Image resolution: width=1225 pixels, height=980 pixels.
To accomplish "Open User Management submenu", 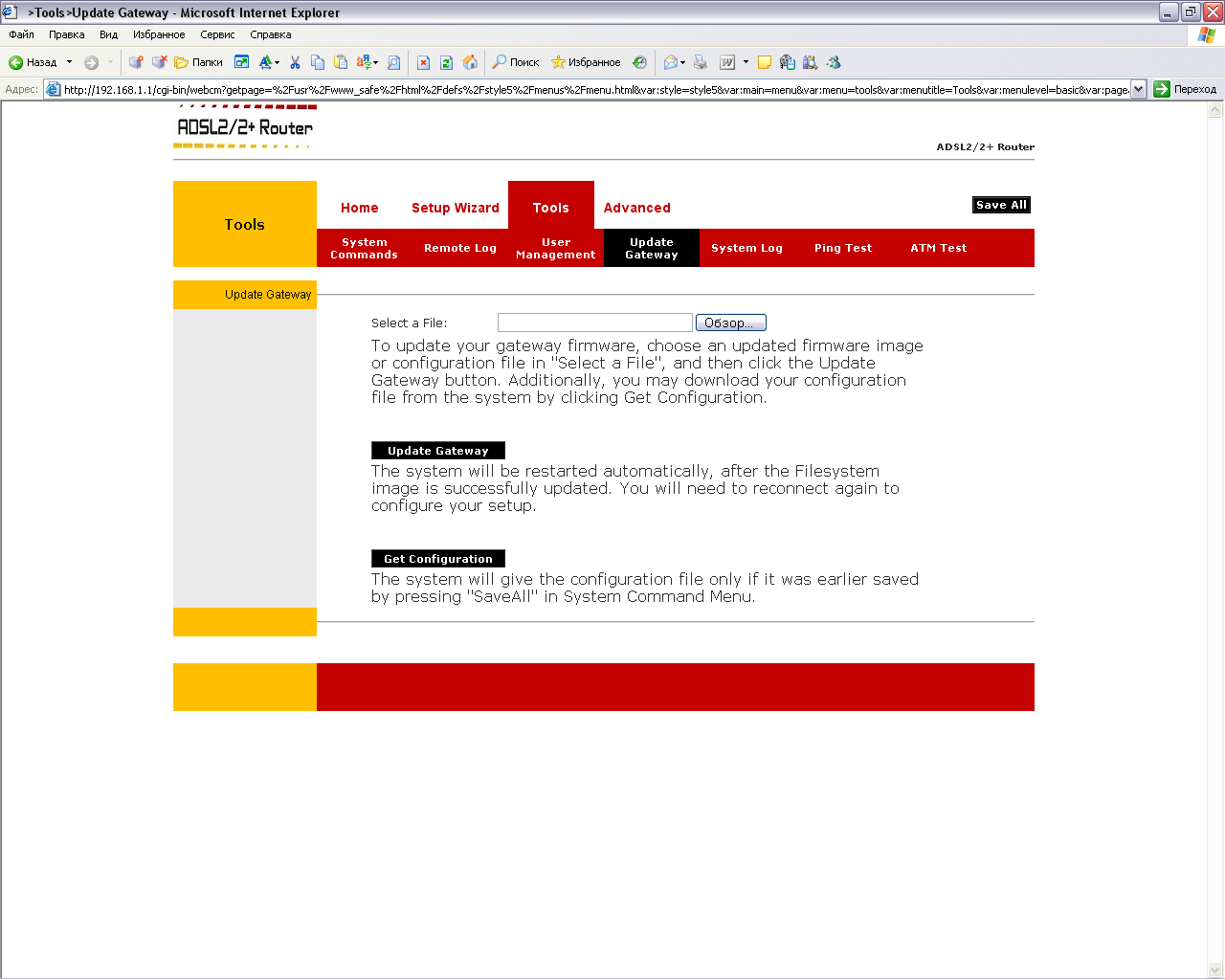I will click(x=556, y=248).
